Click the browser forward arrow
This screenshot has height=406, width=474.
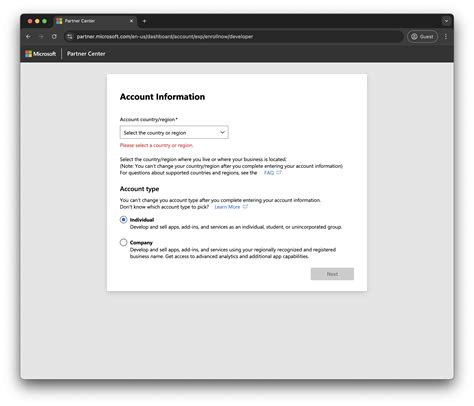coord(41,37)
